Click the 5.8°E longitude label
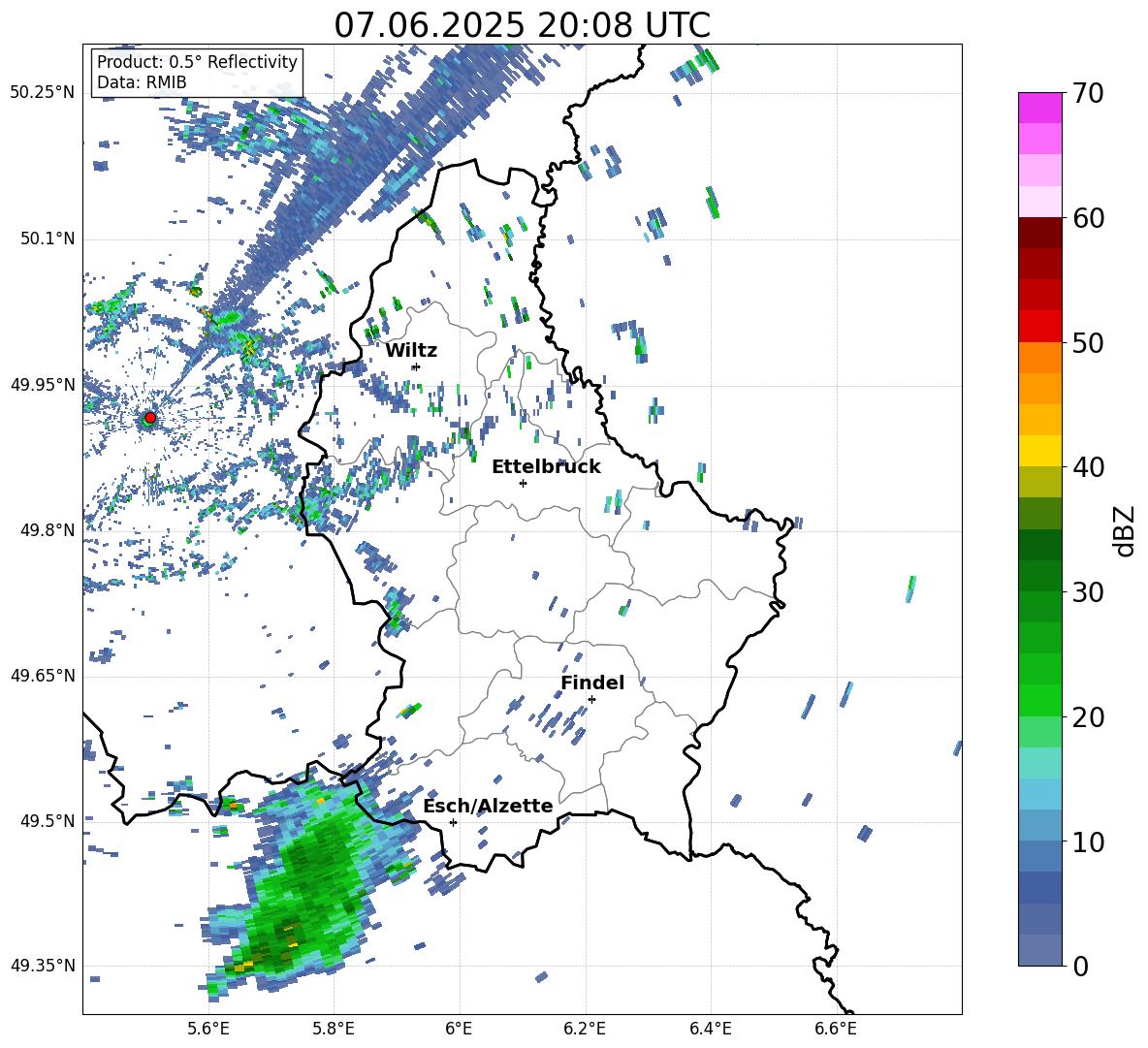 coord(334,1029)
